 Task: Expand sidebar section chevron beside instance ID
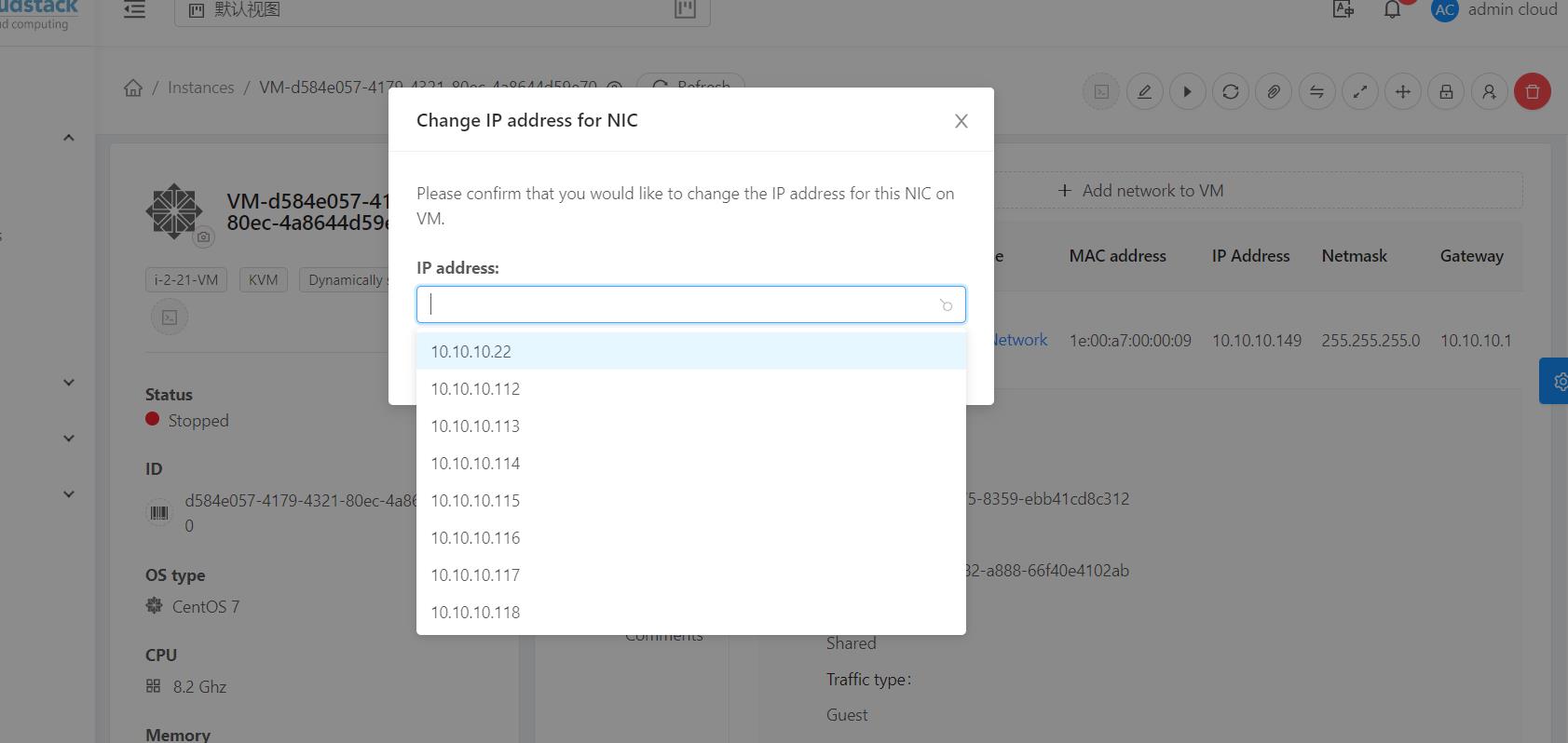pyautogui.click(x=68, y=494)
